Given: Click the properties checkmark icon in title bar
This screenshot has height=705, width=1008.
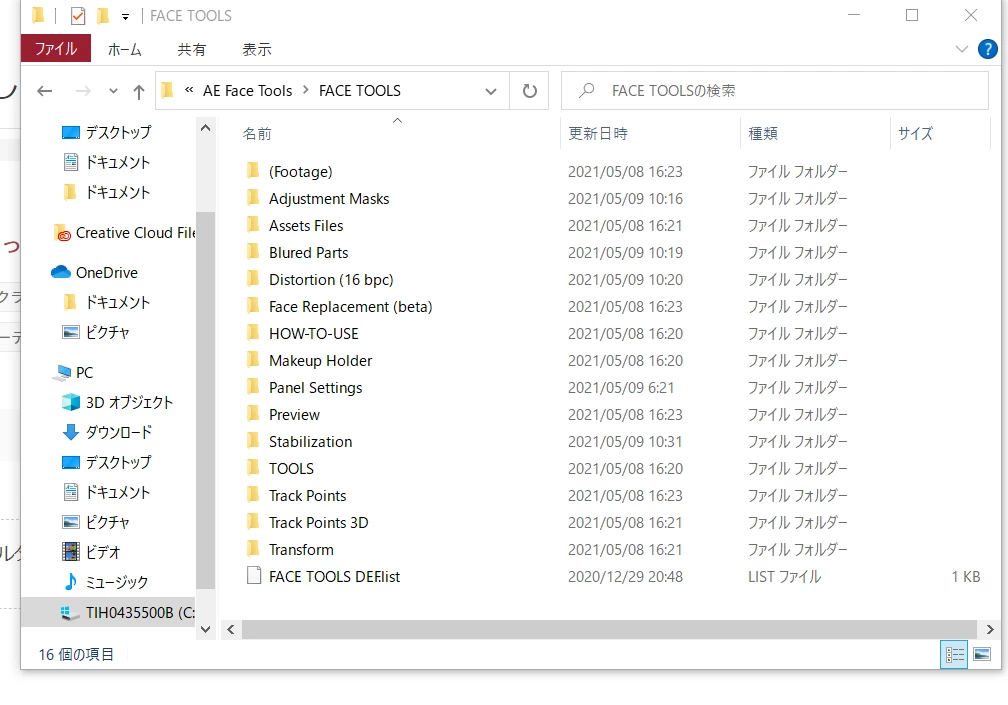Looking at the screenshot, I should pos(78,15).
